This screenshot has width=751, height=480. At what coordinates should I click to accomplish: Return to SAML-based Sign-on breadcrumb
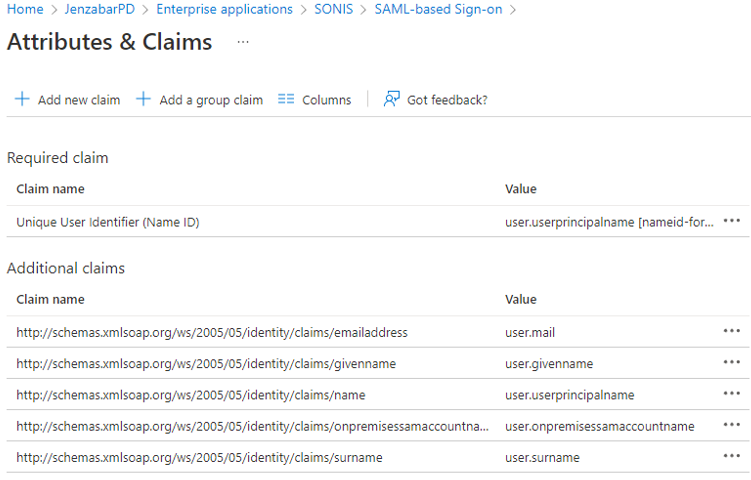[439, 9]
